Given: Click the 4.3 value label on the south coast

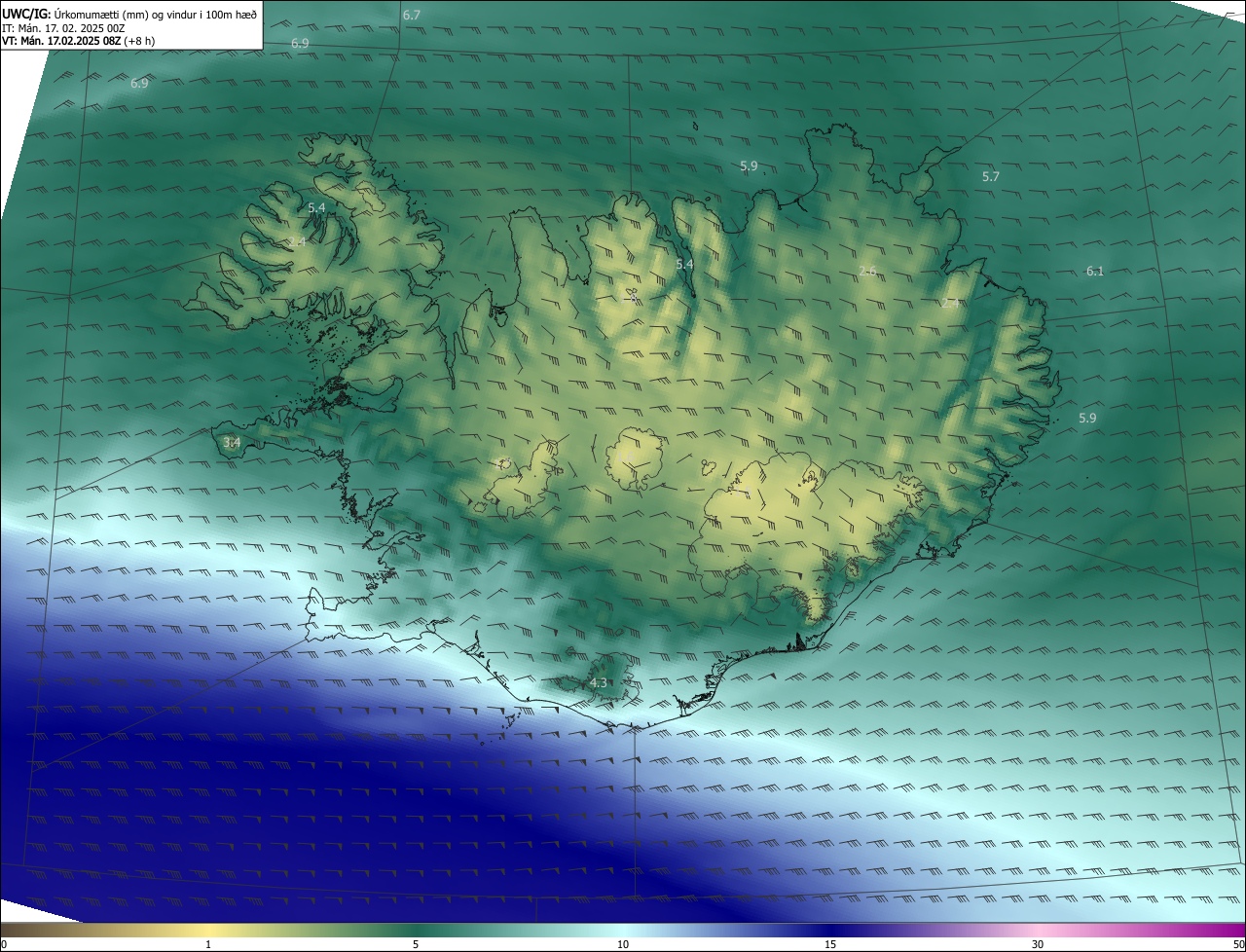Looking at the screenshot, I should tap(599, 683).
